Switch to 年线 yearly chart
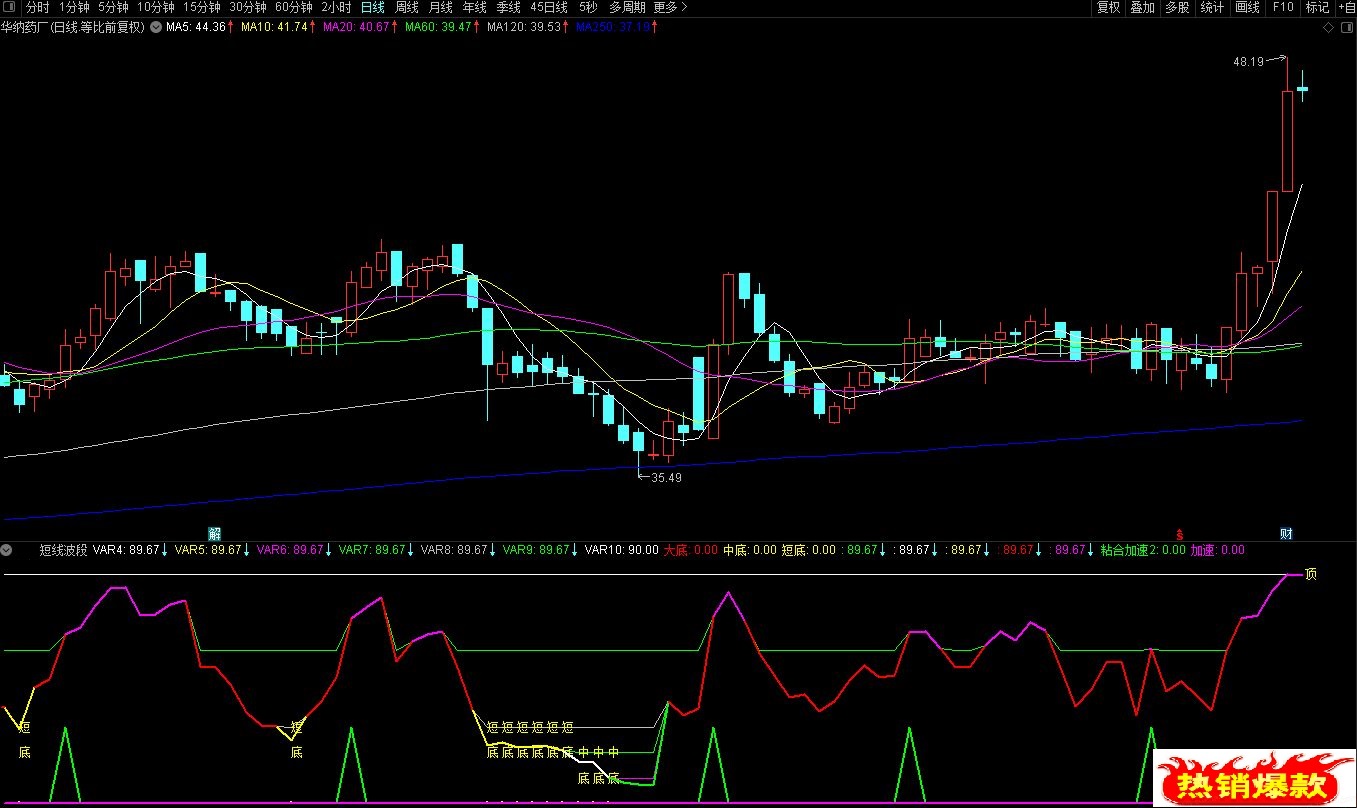This screenshot has height=808, width=1357. (475, 7)
